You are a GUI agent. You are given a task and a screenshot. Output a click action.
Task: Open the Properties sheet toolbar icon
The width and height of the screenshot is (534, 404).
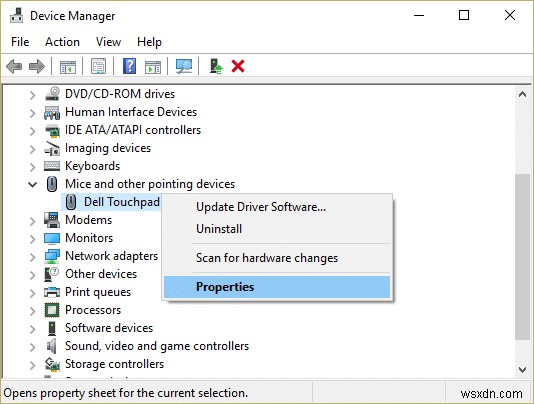click(x=98, y=66)
